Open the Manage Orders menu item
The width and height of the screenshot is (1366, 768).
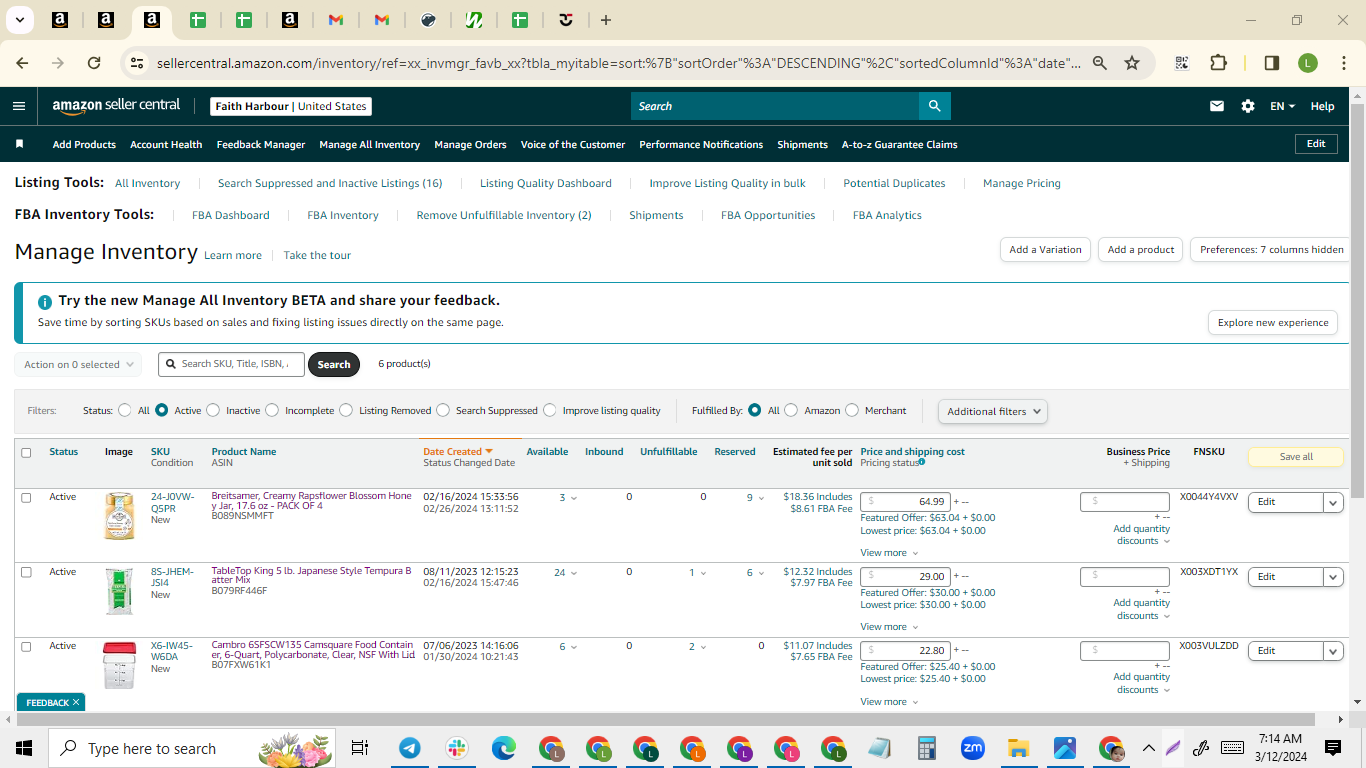(470, 144)
